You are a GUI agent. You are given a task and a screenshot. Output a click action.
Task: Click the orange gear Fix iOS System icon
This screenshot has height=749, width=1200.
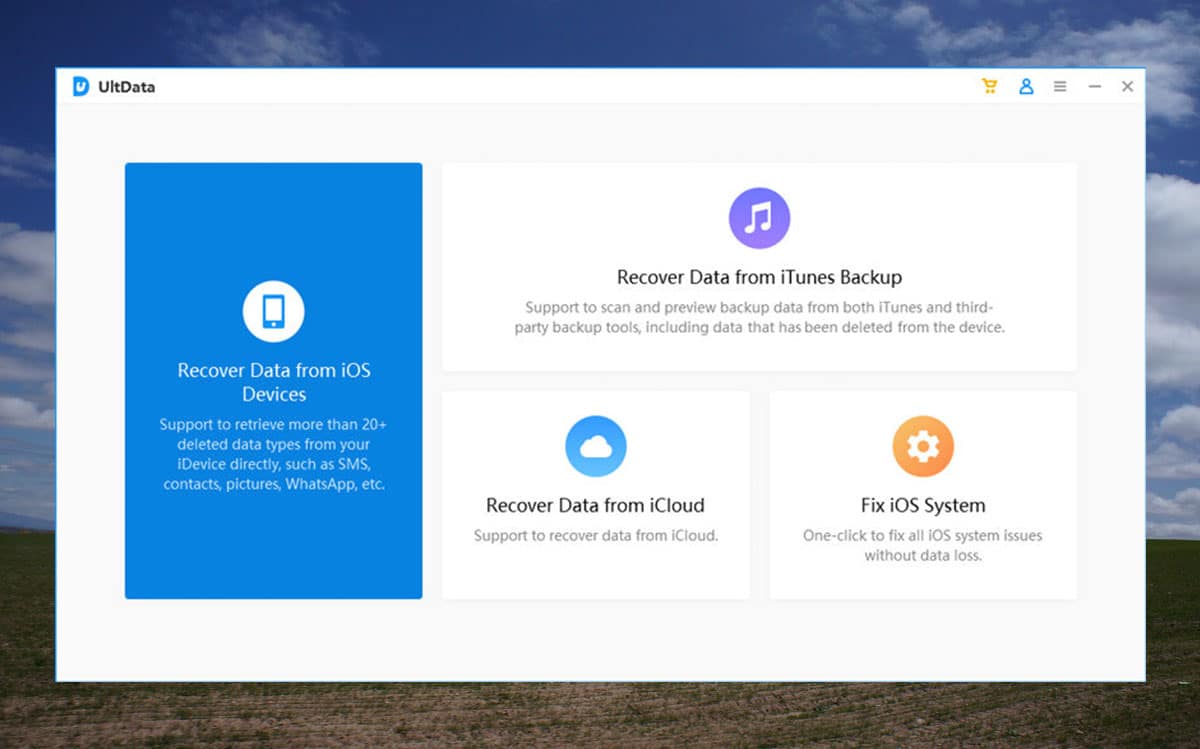click(923, 446)
